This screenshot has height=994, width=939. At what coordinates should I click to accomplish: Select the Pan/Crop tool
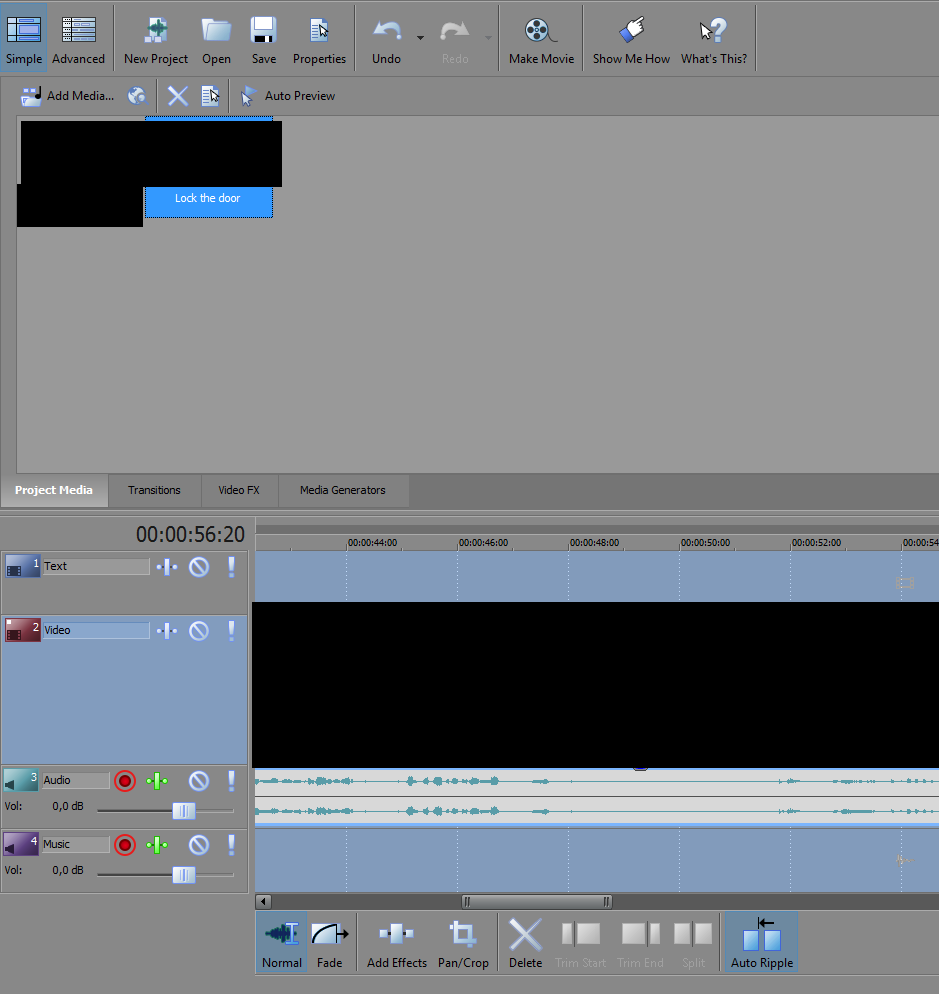pyautogui.click(x=463, y=944)
